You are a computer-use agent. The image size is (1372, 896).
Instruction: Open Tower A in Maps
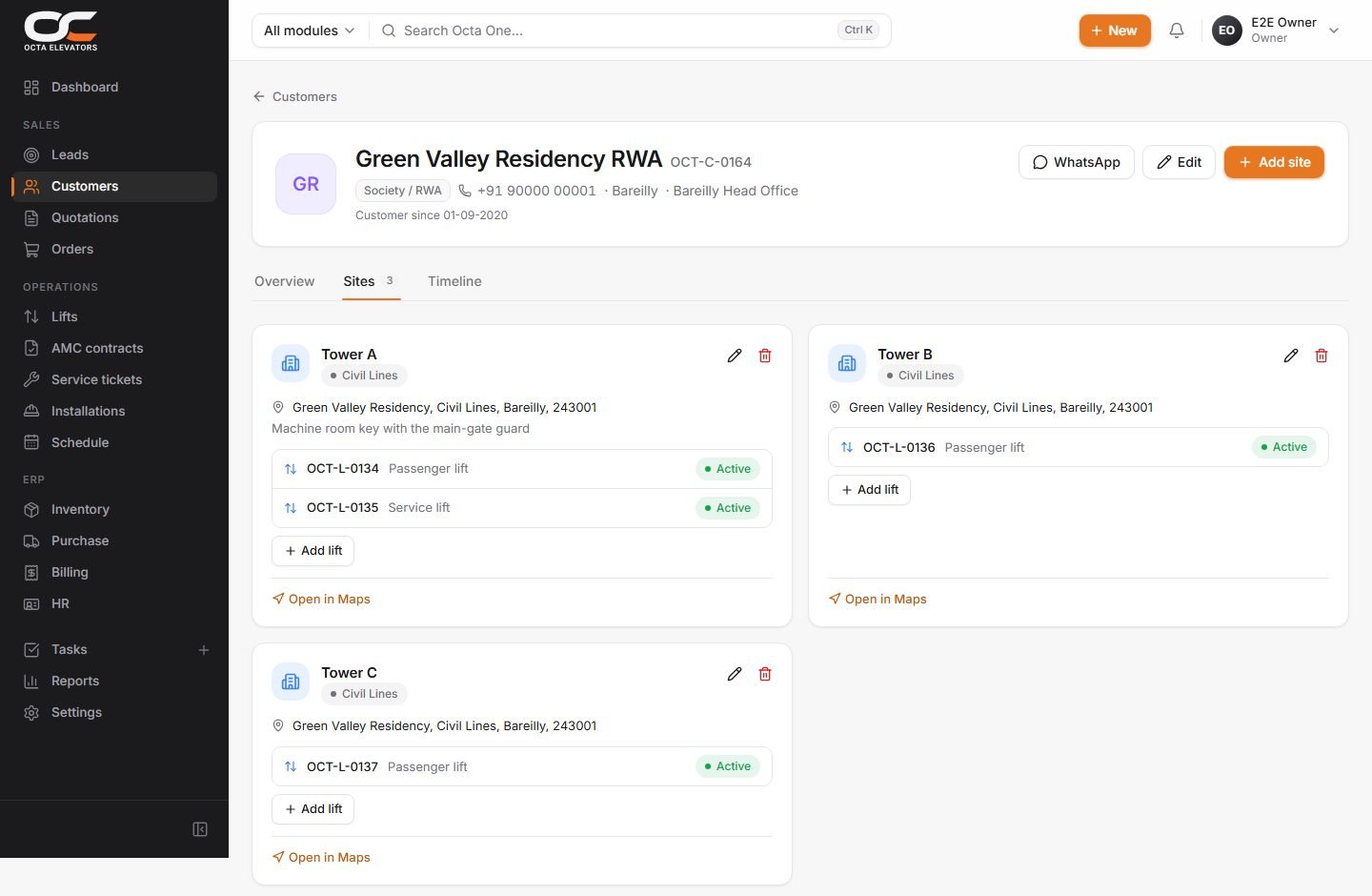point(321,600)
